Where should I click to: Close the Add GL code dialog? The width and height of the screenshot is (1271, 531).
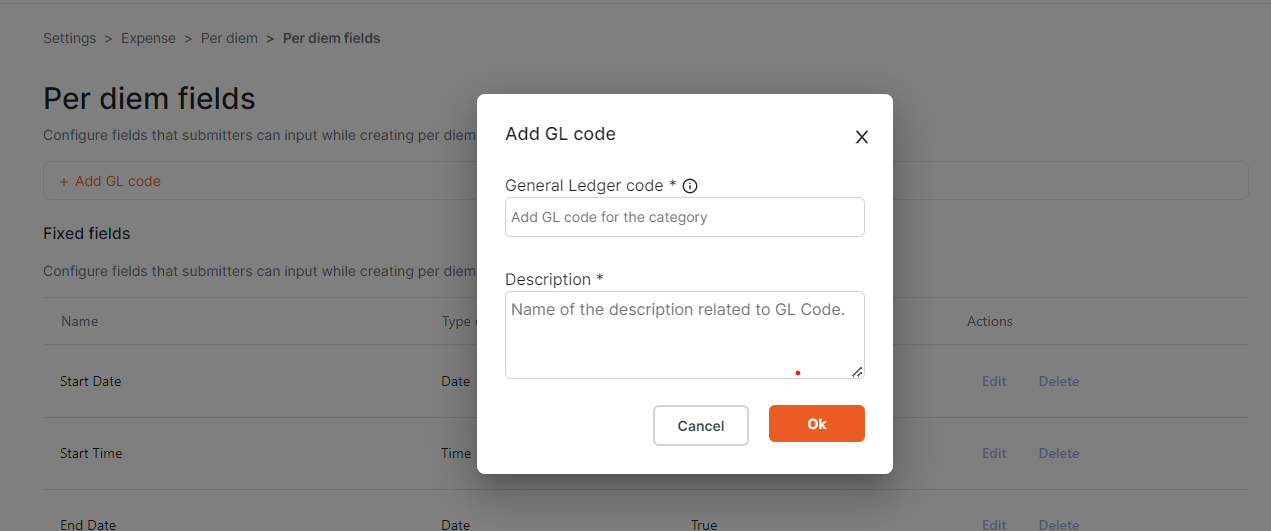pos(861,138)
